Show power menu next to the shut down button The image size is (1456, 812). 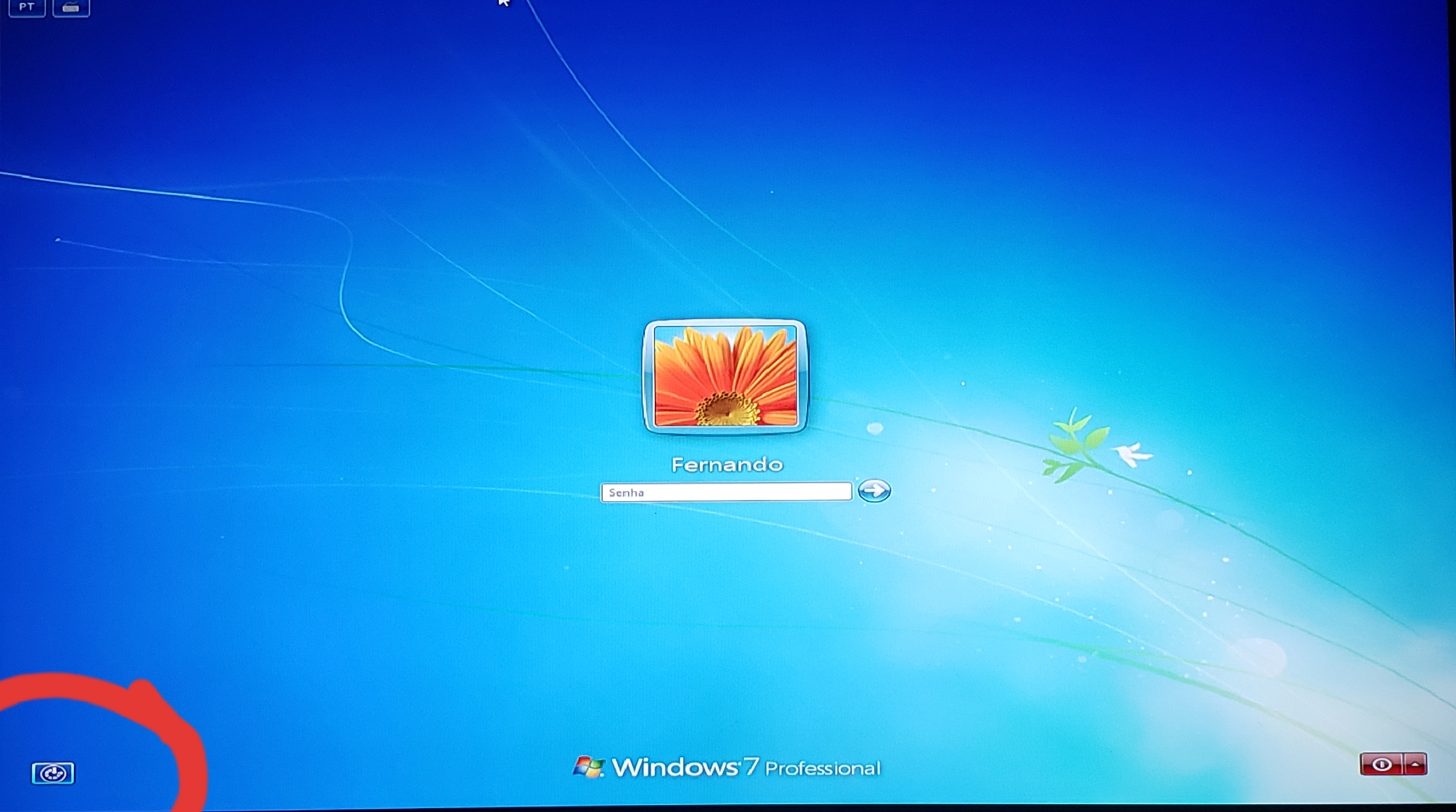1415,764
